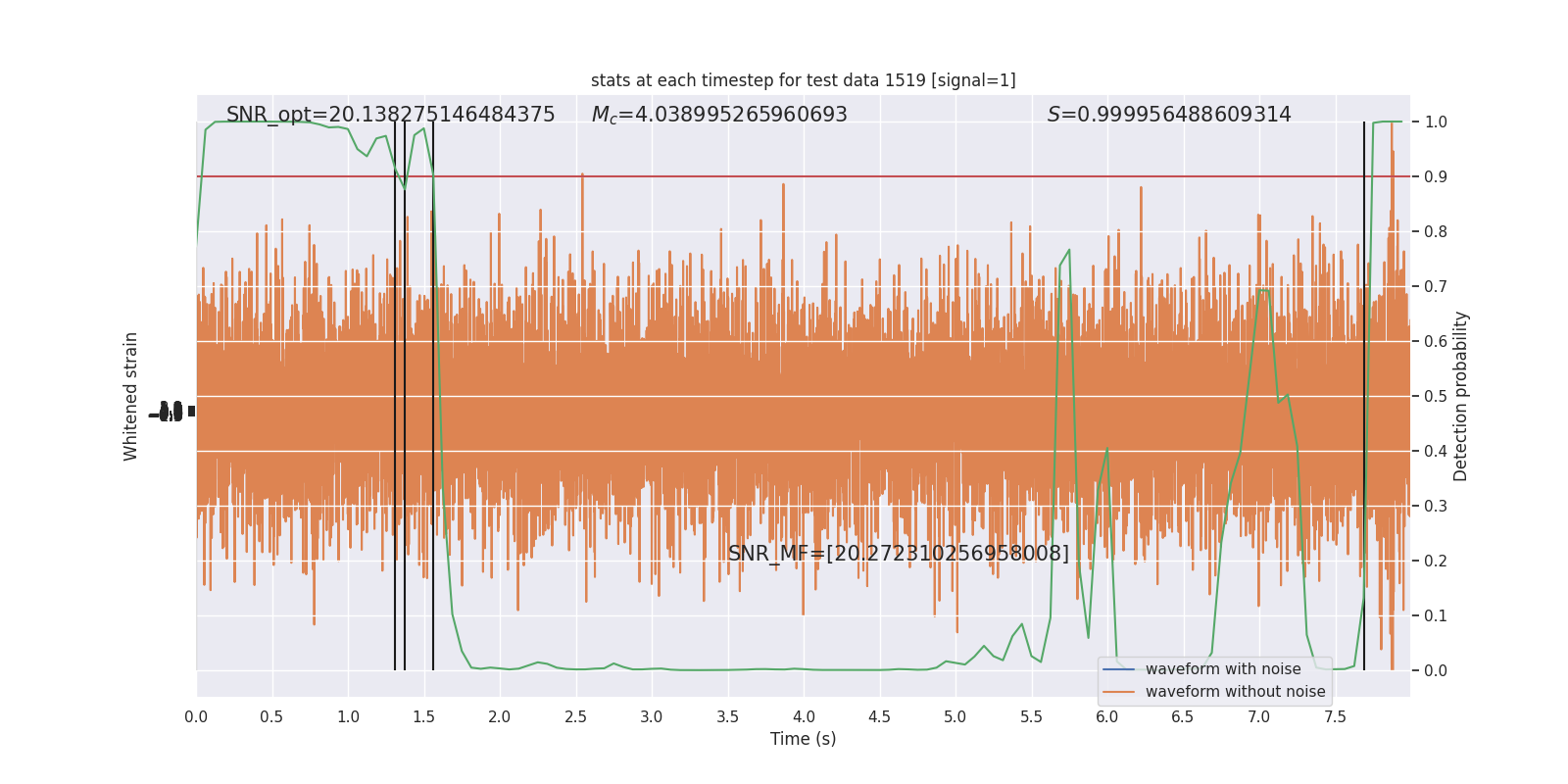
Task: Click the 0.8 detection probability tick
Action: pos(1436,232)
